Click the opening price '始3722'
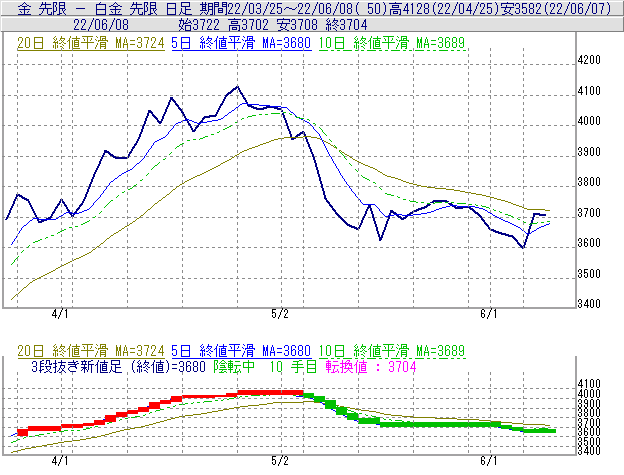Screen dimensions: 624x475 [x=199, y=25]
